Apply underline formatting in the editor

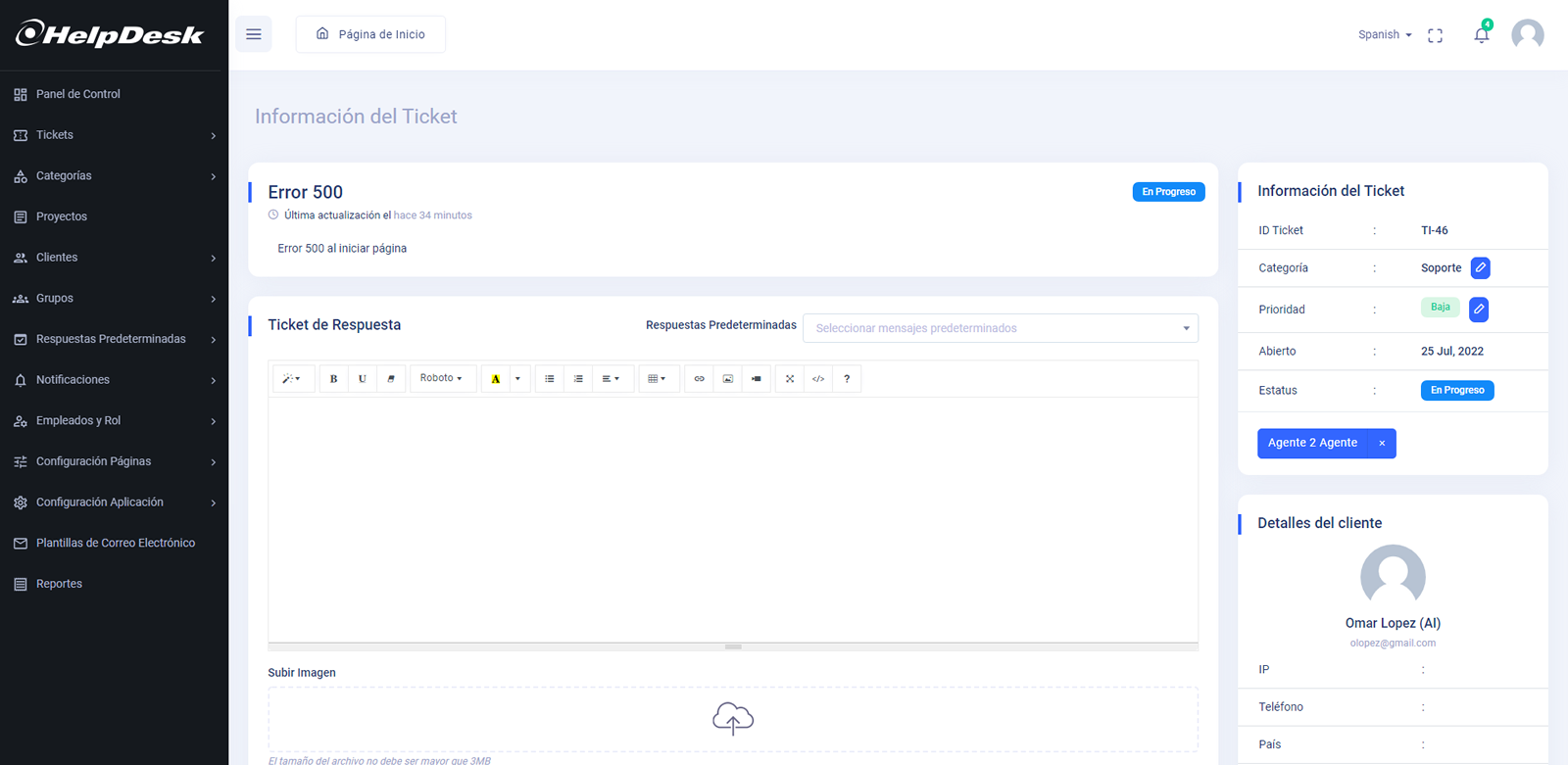pos(363,379)
